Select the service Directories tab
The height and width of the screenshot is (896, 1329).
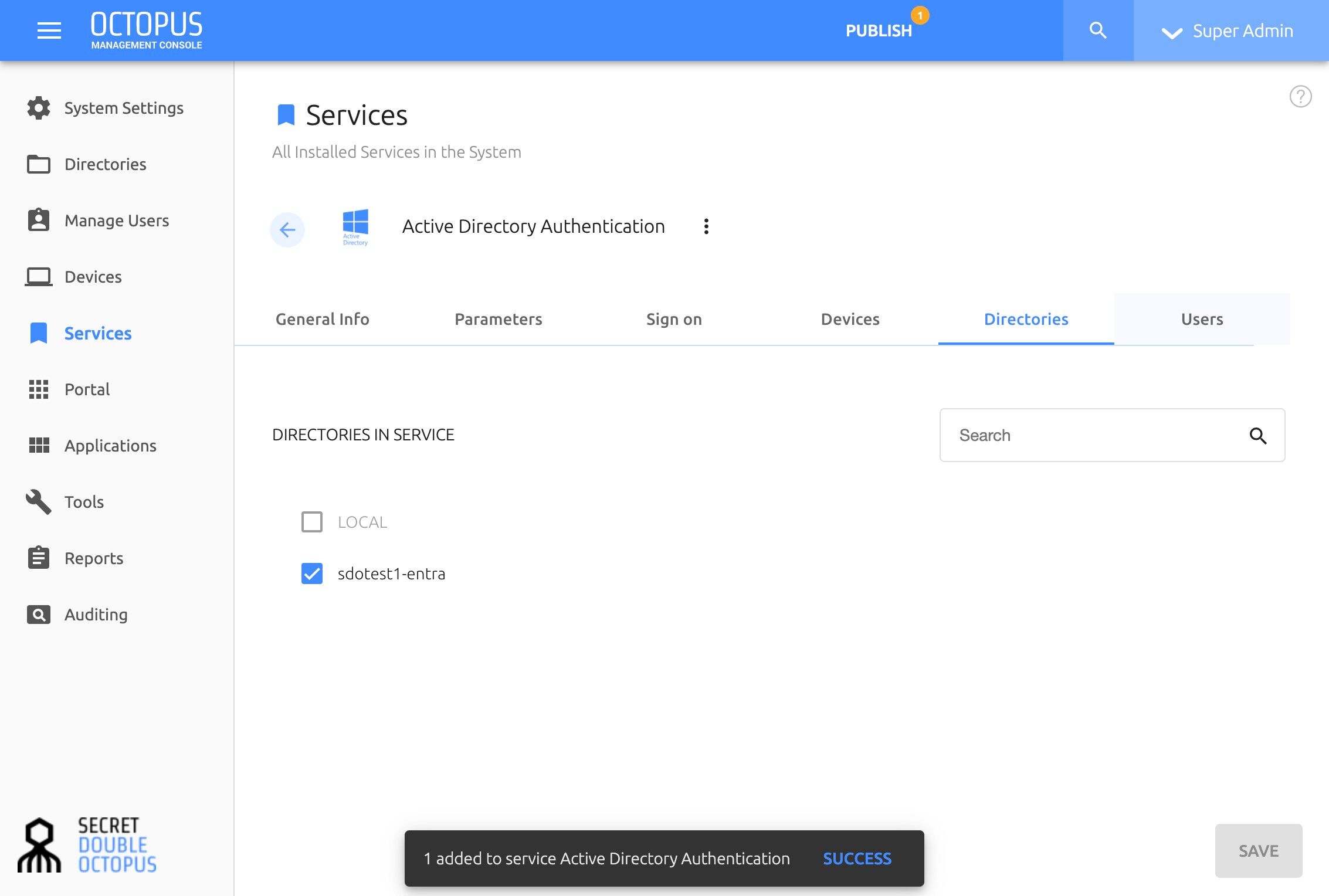tap(1026, 319)
